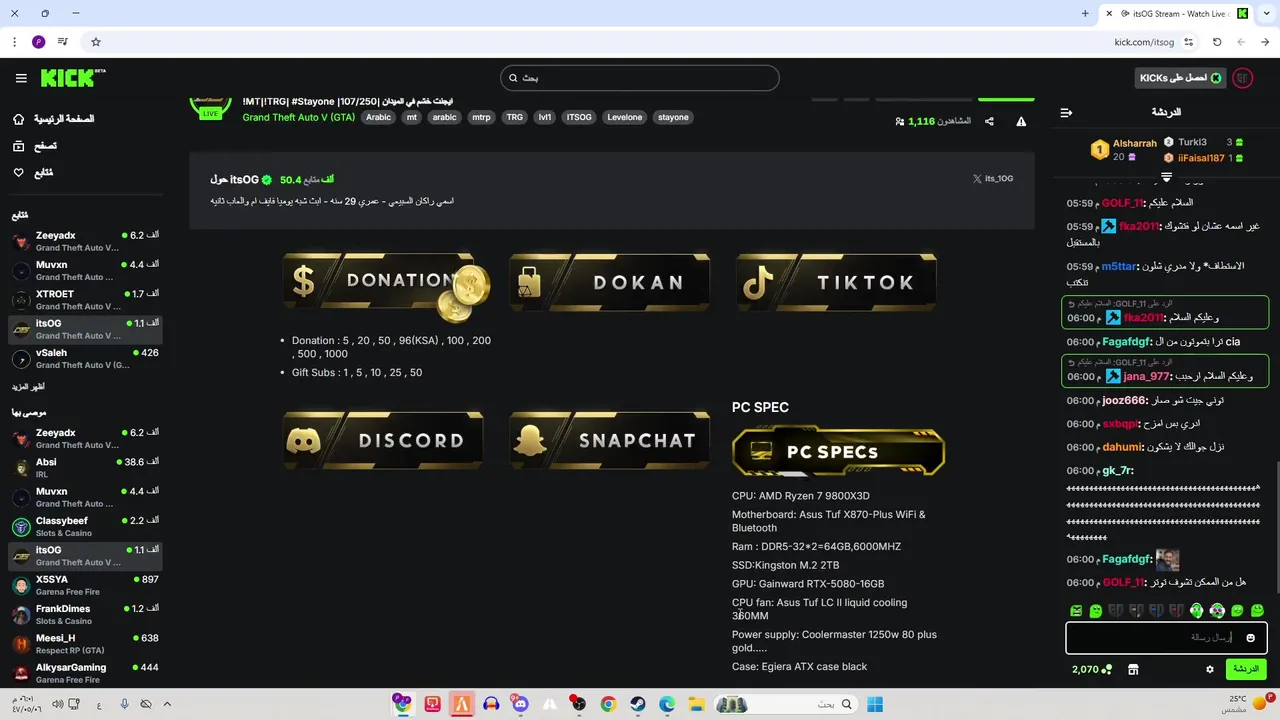Insert the green headphones emote
The image size is (1280, 720).
click(1196, 610)
